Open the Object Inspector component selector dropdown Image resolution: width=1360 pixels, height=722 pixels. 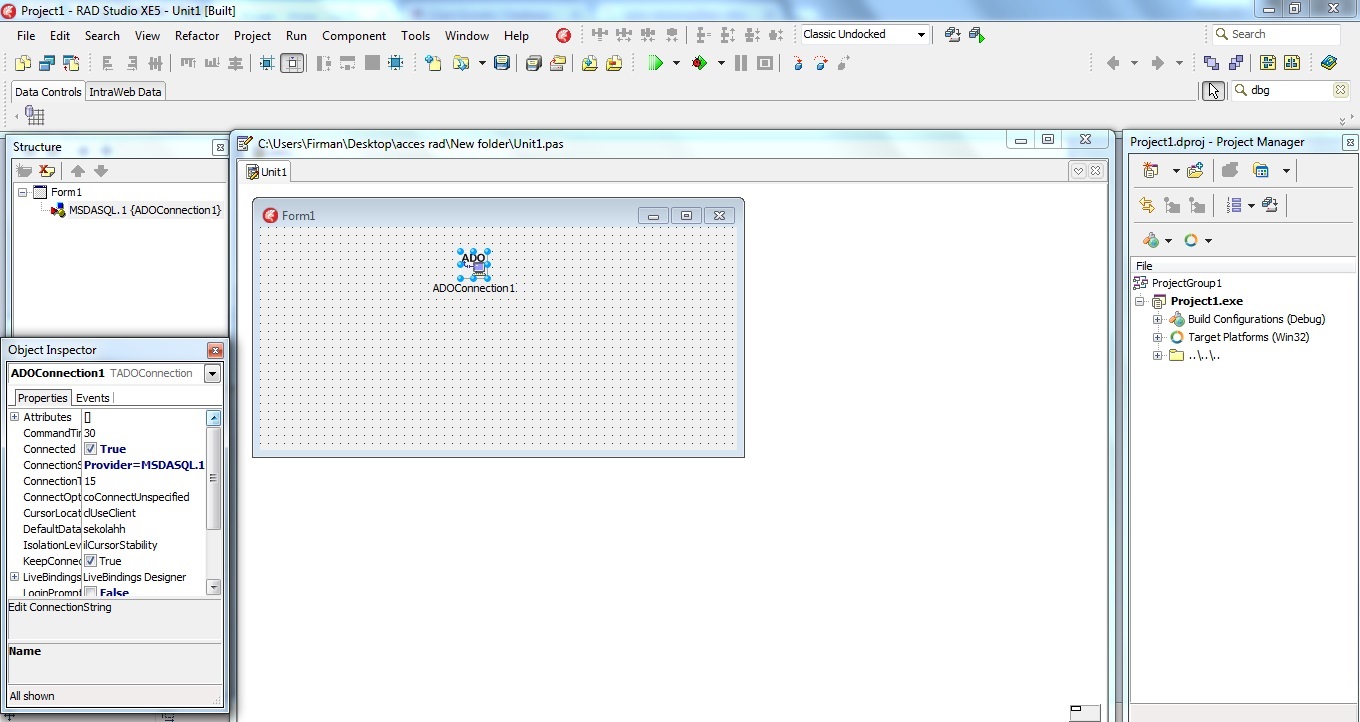click(x=212, y=374)
